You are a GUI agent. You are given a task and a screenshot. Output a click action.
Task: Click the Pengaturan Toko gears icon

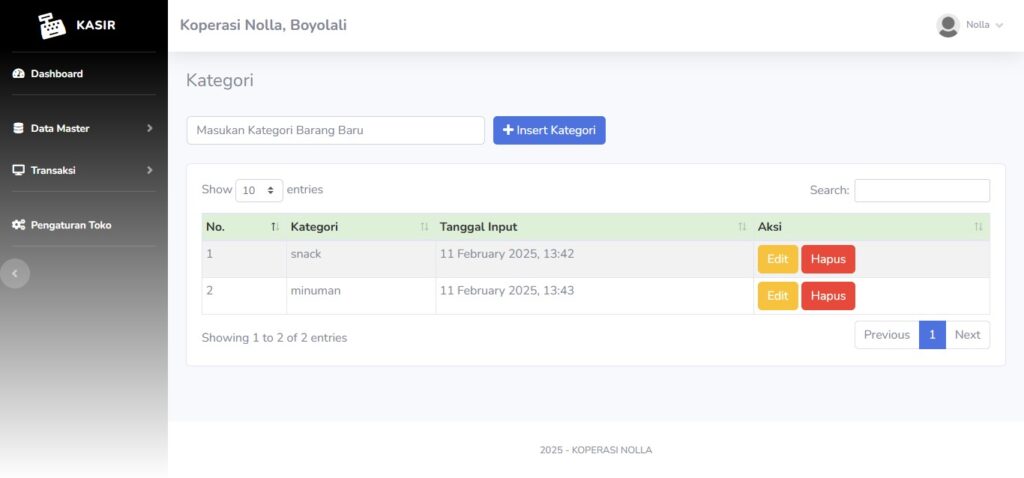click(18, 225)
